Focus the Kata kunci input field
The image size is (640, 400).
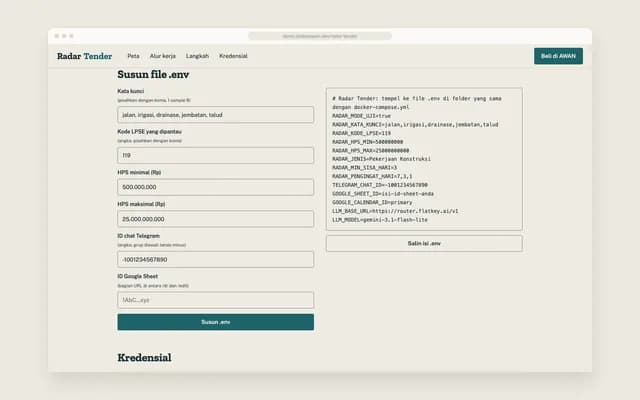[216, 115]
